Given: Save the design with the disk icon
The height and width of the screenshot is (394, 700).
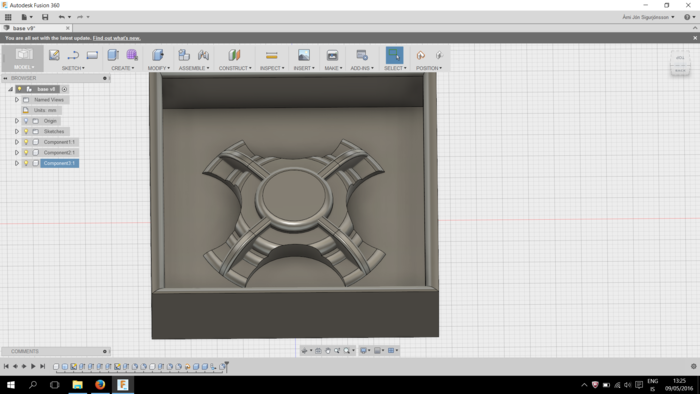Looking at the screenshot, I should tap(45, 17).
